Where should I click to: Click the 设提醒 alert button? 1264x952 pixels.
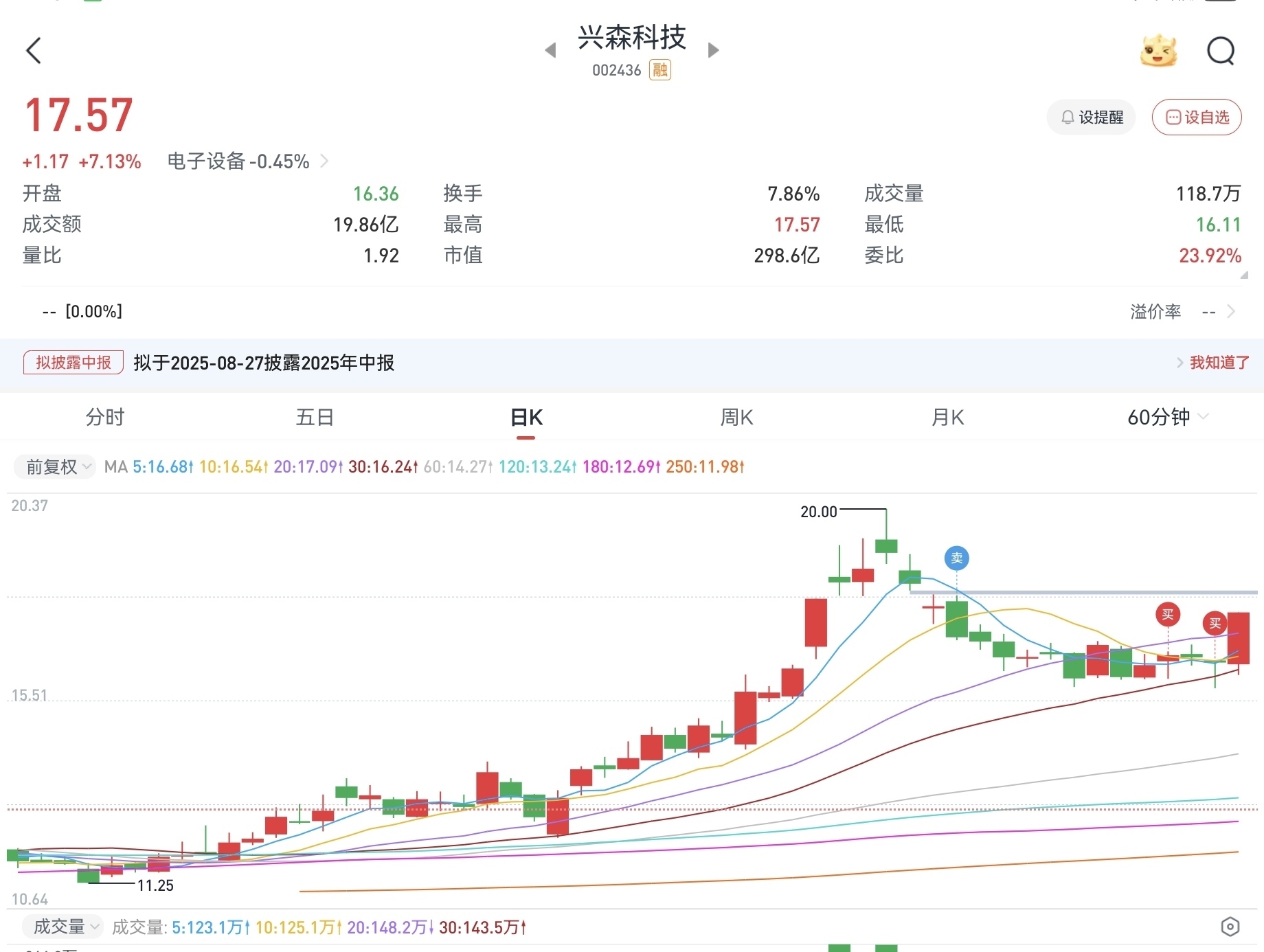tap(1091, 117)
